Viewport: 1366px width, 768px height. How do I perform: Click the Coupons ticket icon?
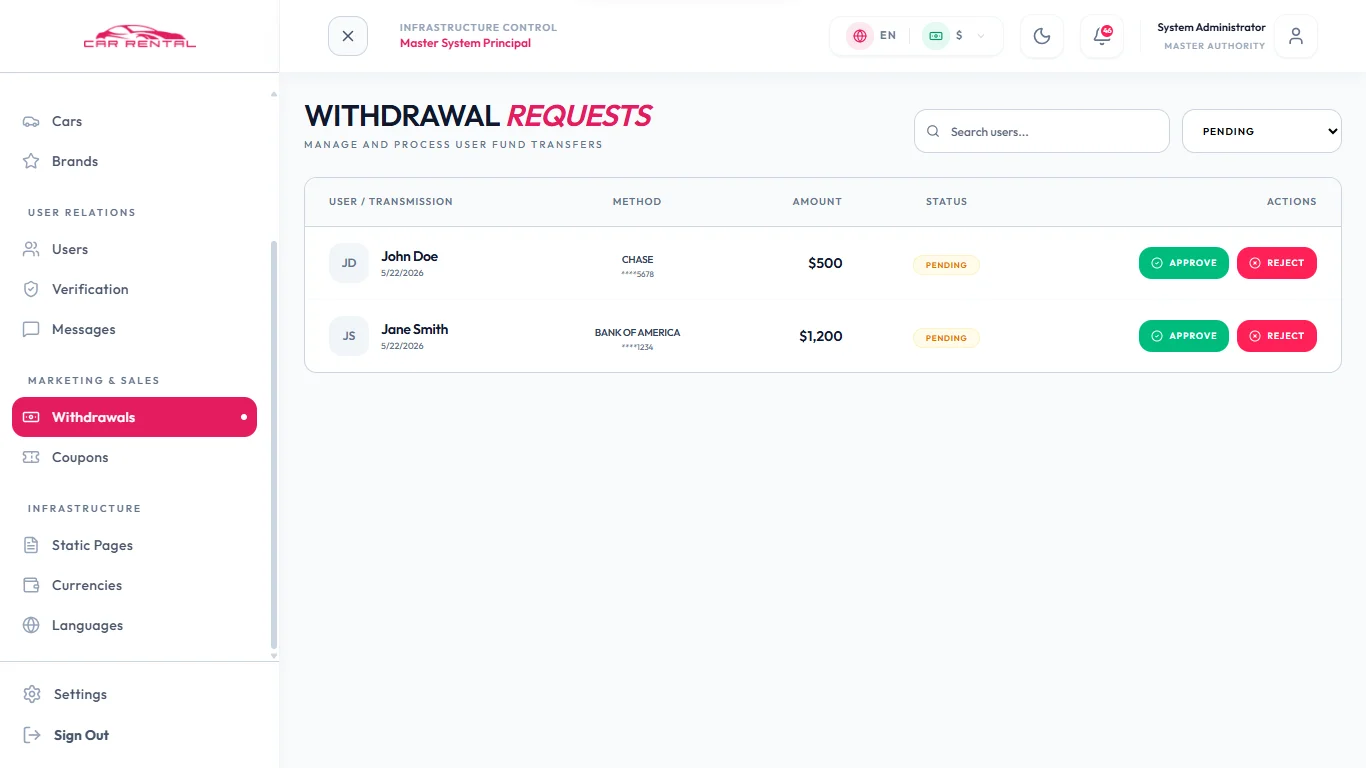coord(31,457)
